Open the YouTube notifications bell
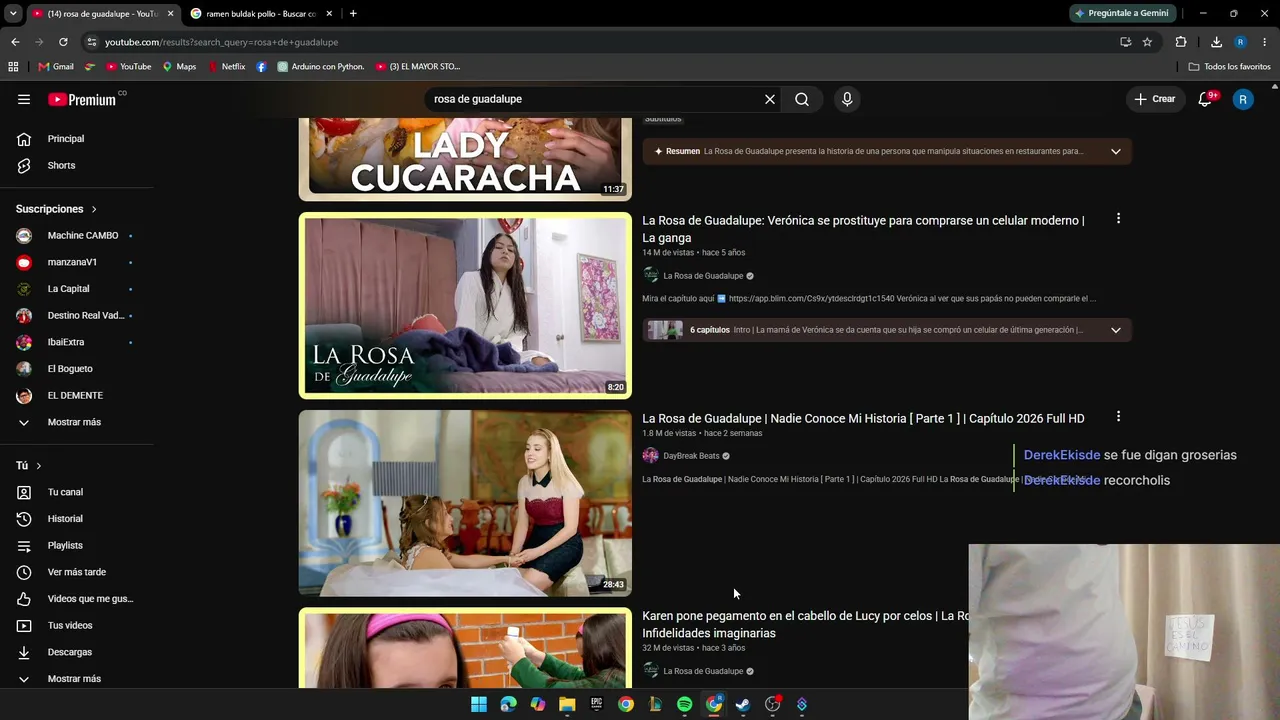This screenshot has height=720, width=1280. (1205, 99)
